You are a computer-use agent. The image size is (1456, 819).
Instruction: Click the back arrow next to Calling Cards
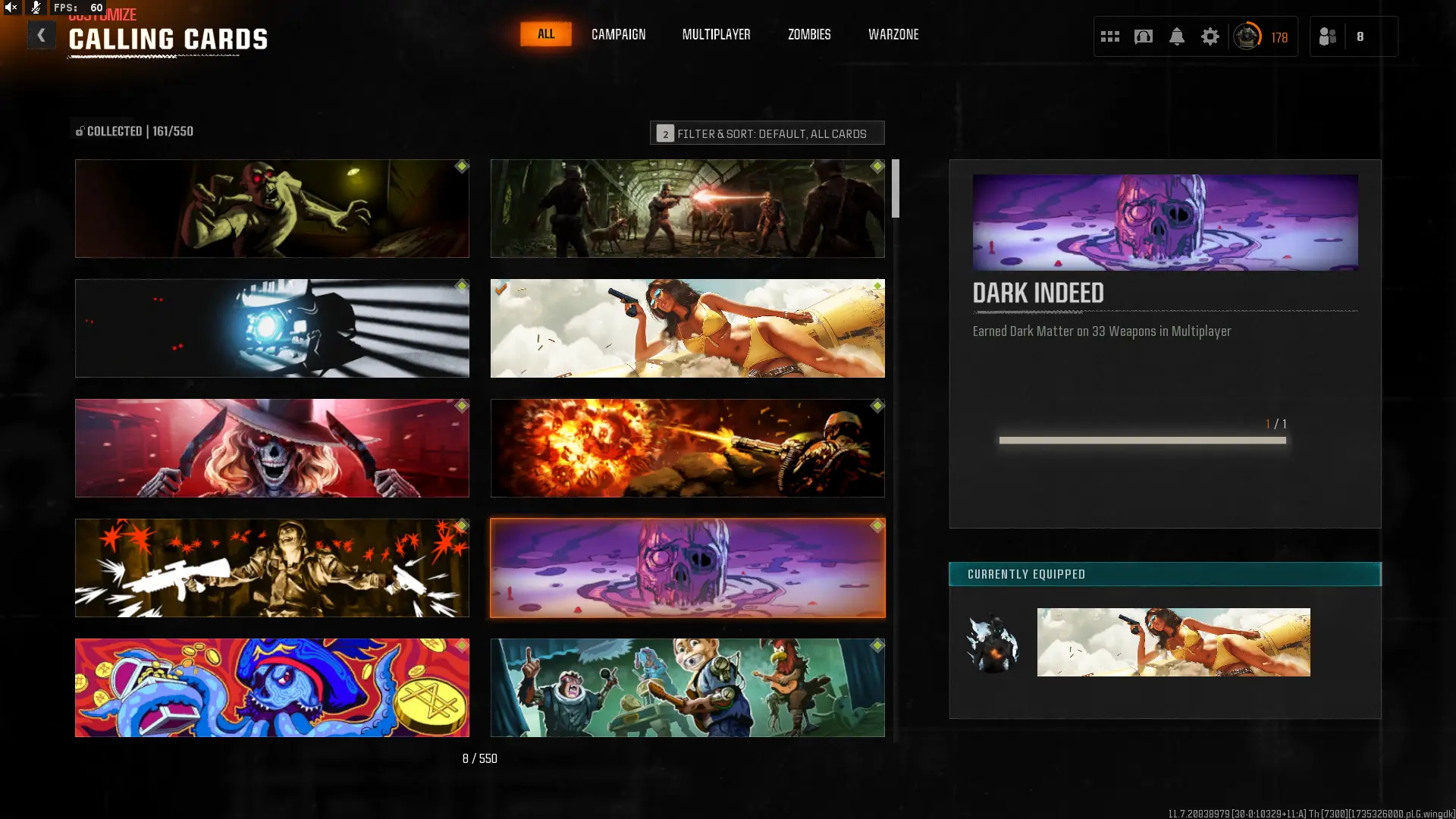pyautogui.click(x=41, y=35)
